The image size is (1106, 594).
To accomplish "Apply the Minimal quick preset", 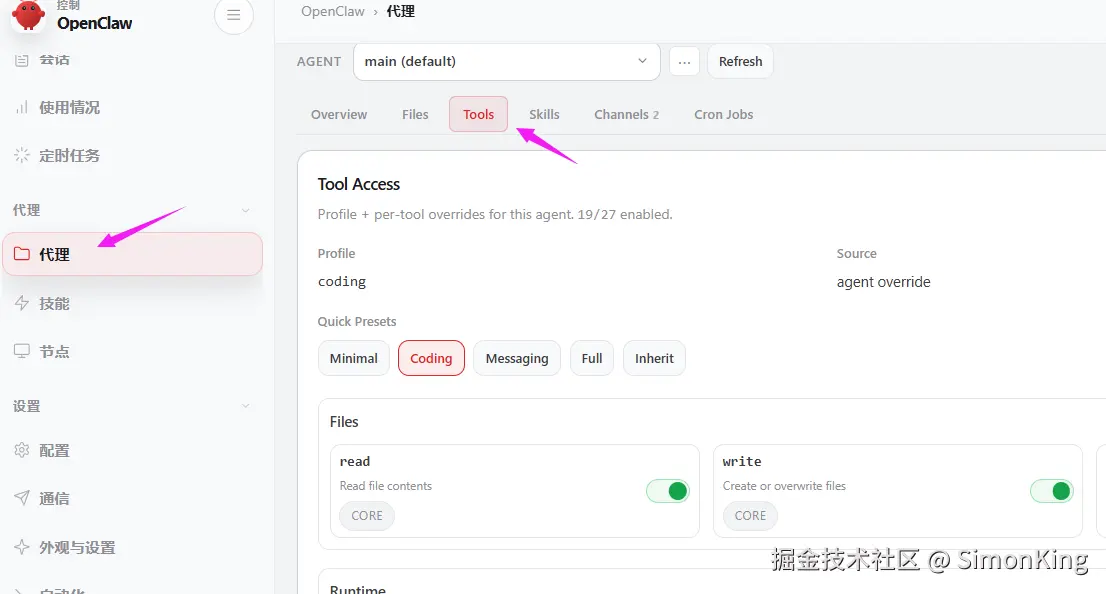I will pyautogui.click(x=353, y=358).
